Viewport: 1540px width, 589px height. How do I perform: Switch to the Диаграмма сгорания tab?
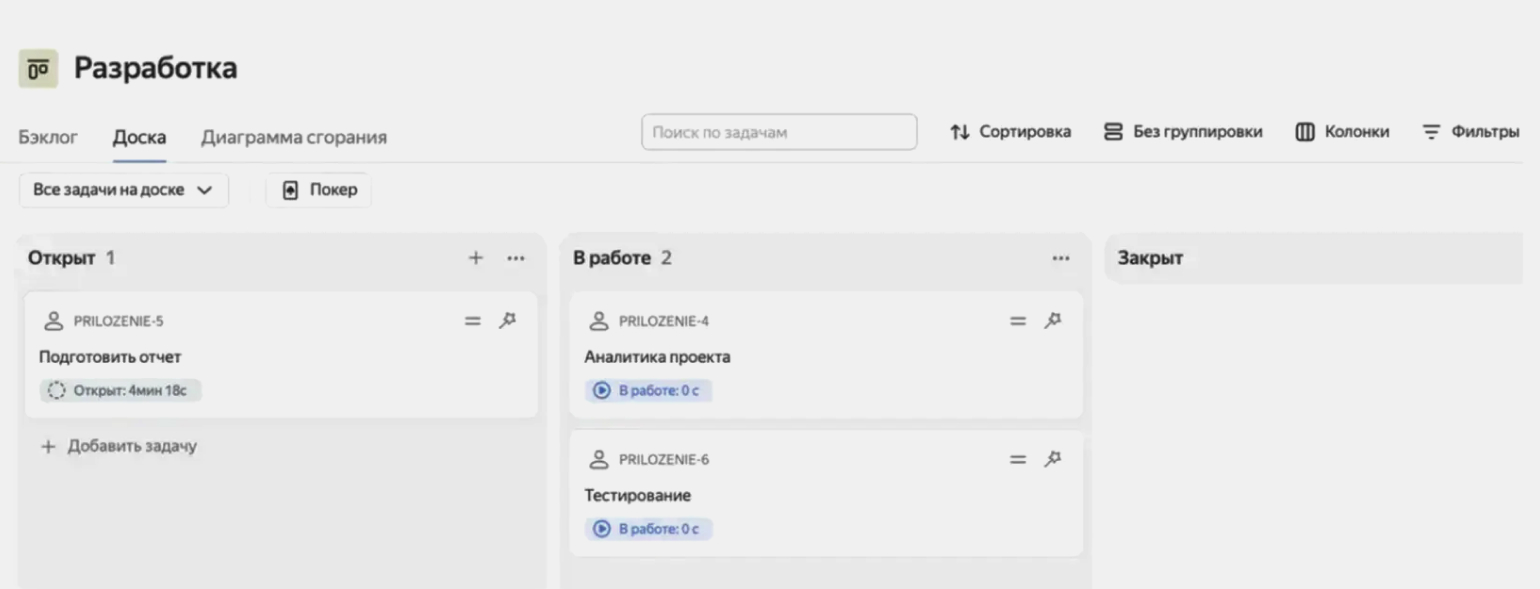point(293,137)
